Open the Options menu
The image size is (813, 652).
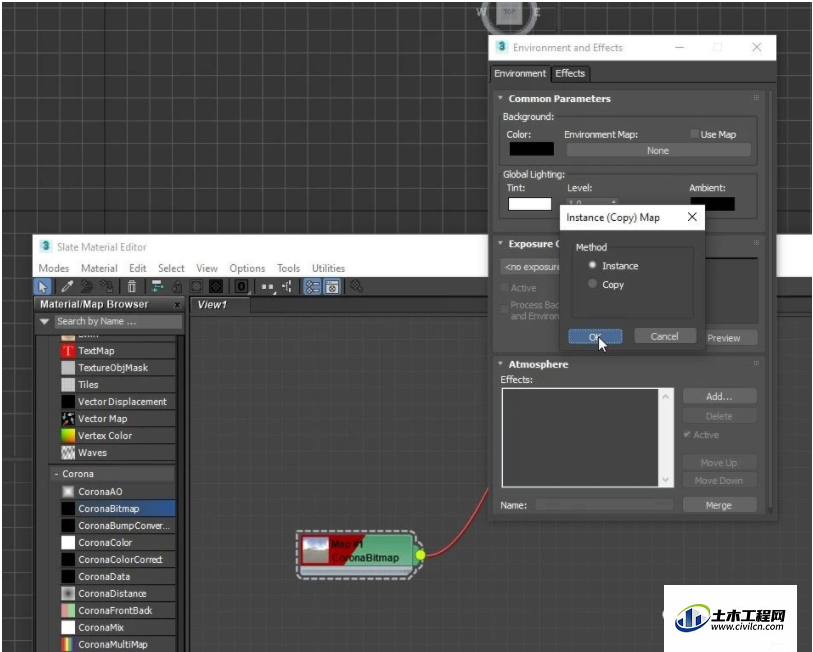(x=247, y=268)
